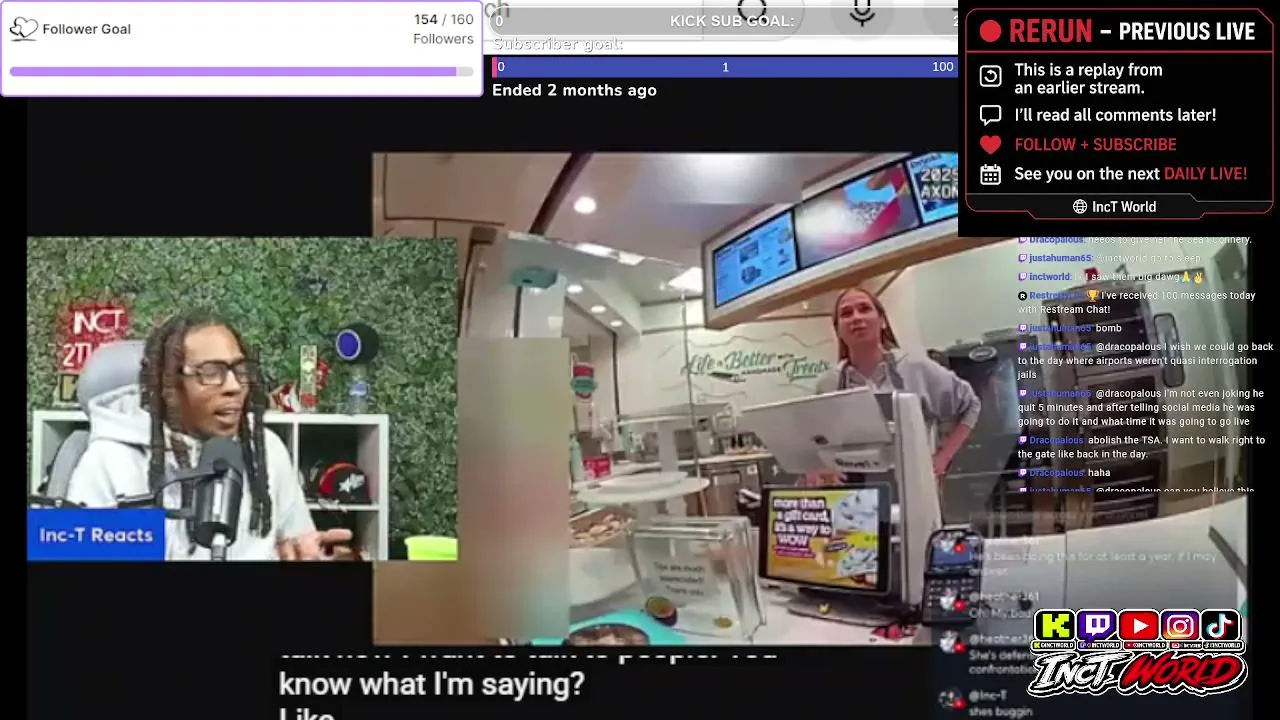The image size is (1280, 720).
Task: Open the Instagram social icon
Action: click(x=1180, y=626)
